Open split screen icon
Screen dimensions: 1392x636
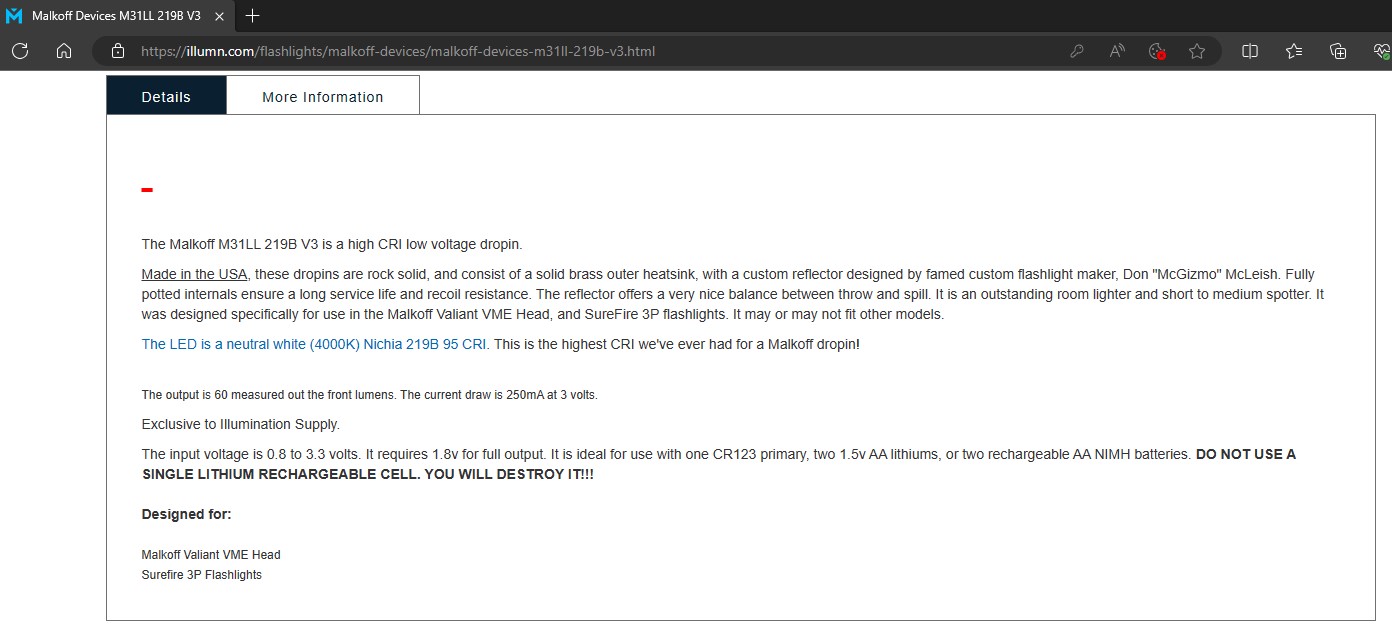(1250, 51)
